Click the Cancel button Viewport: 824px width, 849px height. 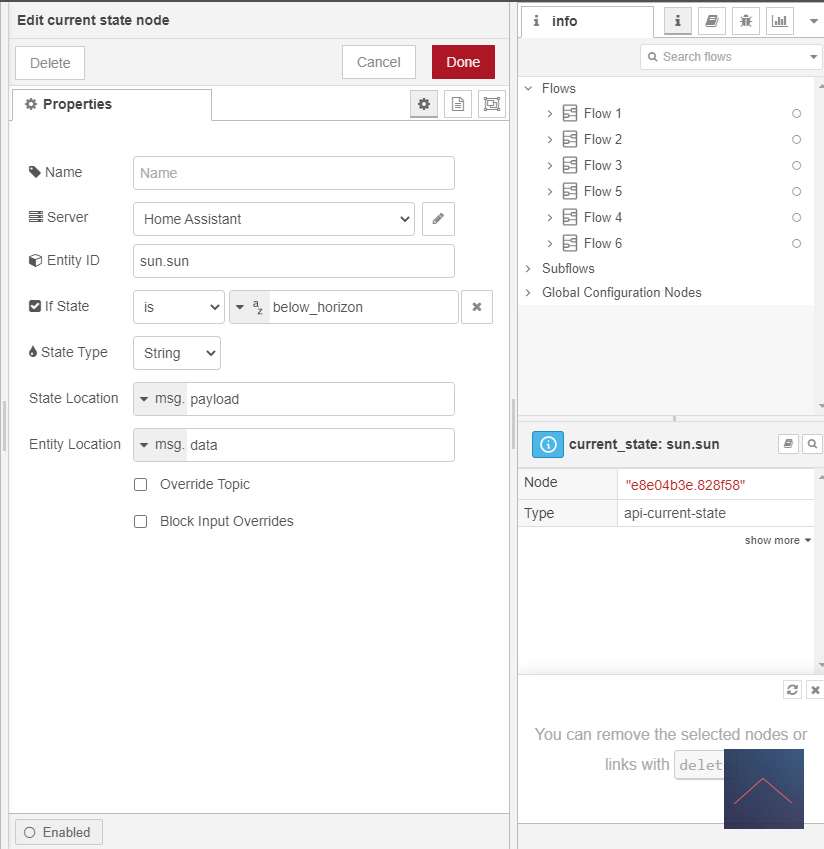[378, 62]
